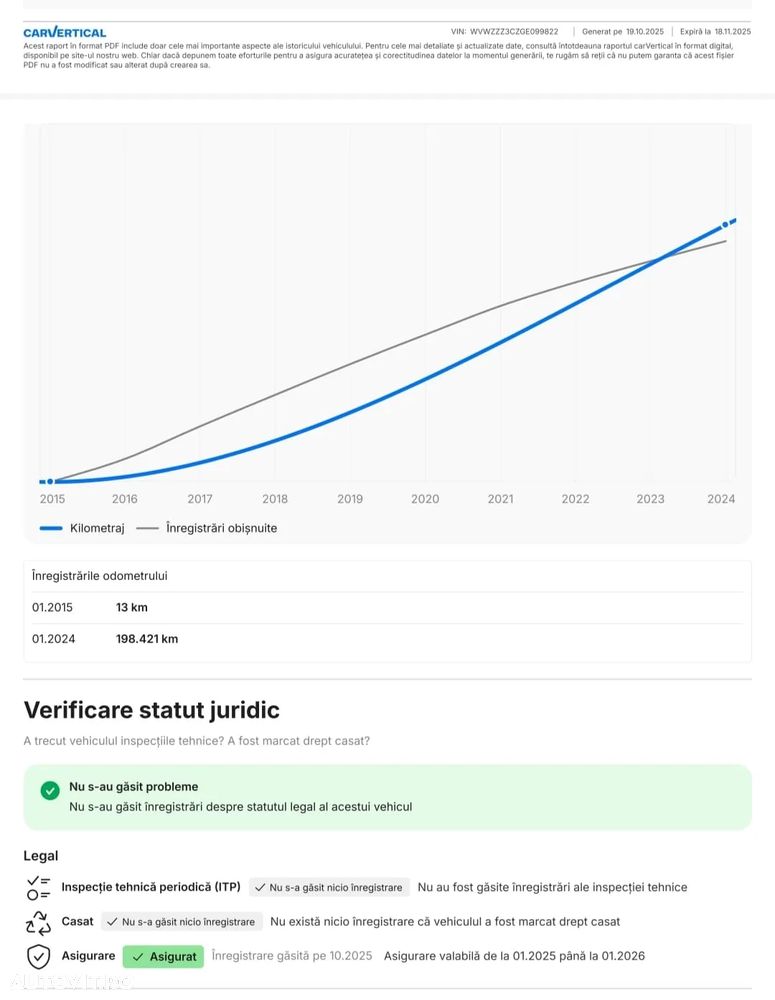Click the Casat recycle arrows icon
This screenshot has height=1000, width=775.
[x=38, y=922]
